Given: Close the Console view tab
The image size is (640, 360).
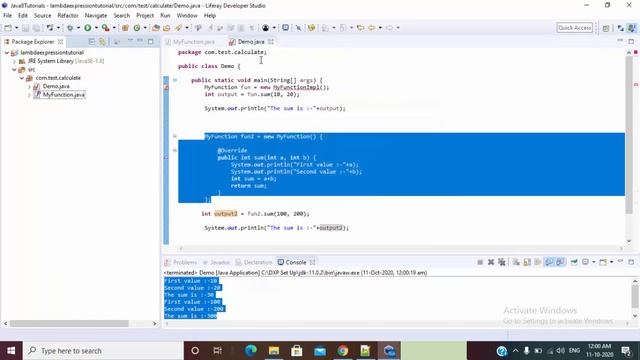Looking at the screenshot, I should (x=312, y=262).
